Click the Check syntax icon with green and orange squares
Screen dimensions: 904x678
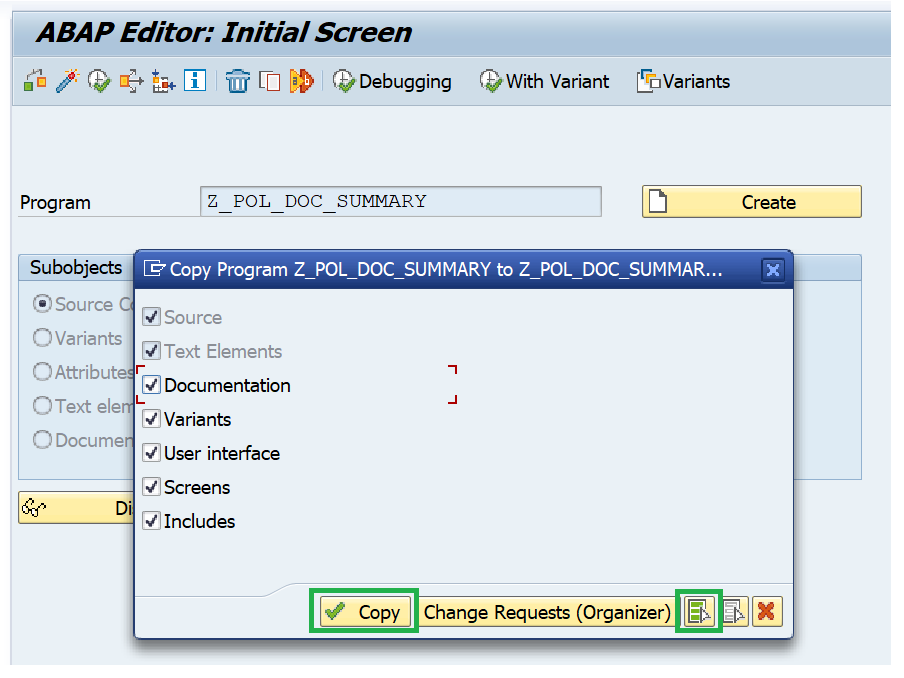[x=35, y=81]
